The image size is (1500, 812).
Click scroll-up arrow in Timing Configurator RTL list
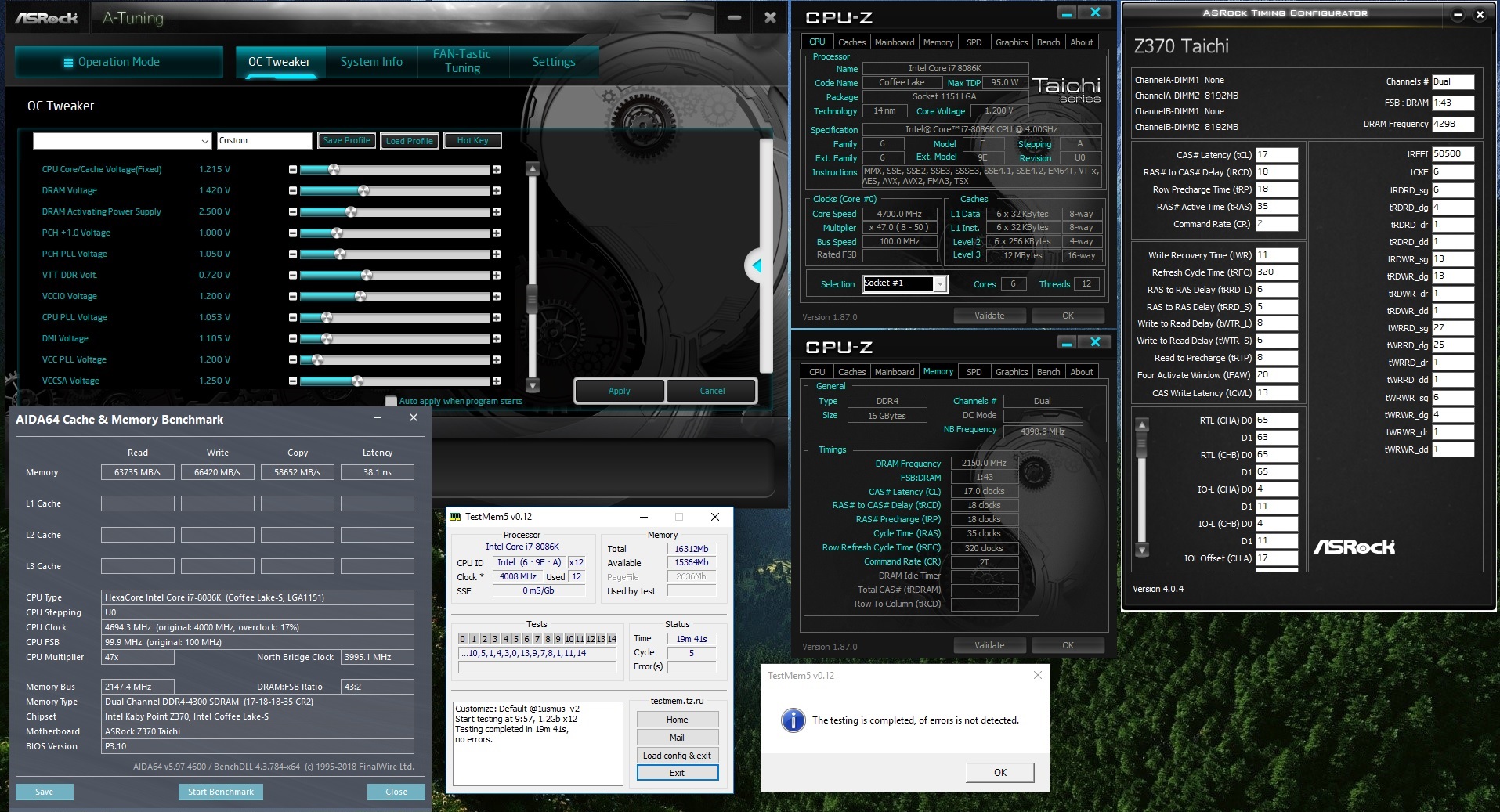point(1143,425)
